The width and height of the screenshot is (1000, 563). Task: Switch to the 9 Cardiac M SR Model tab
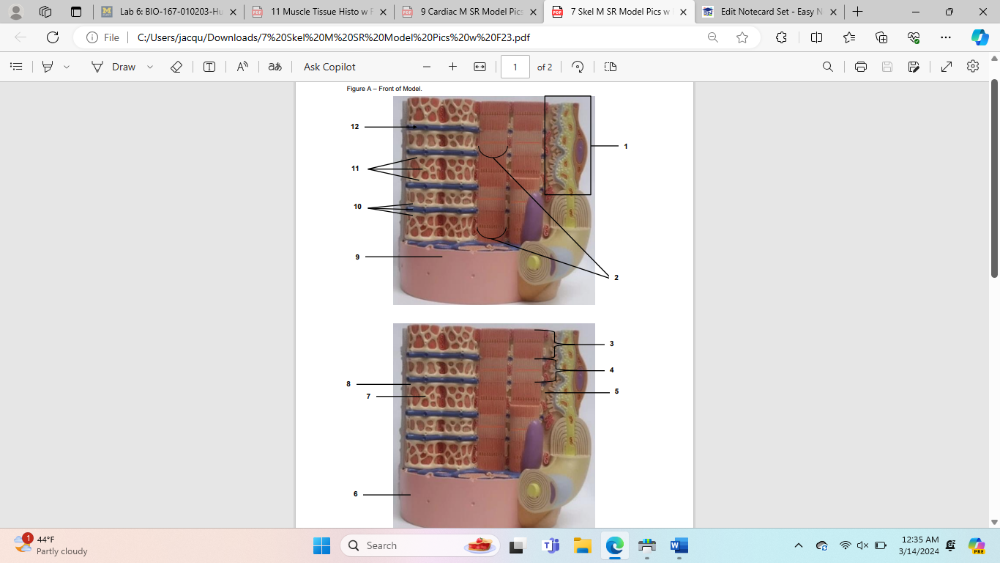tap(463, 12)
